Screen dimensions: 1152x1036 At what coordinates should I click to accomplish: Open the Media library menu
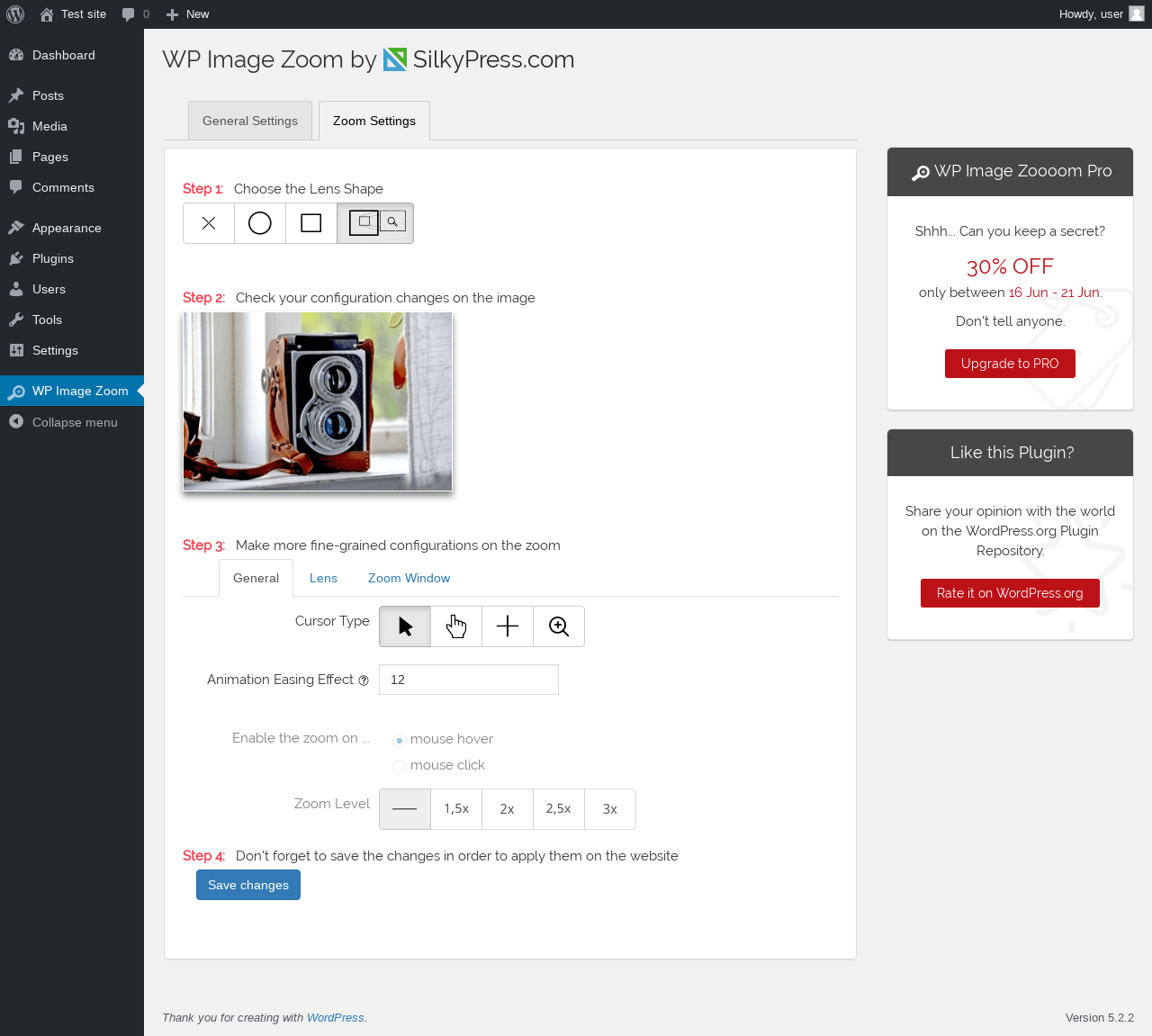coord(72,126)
